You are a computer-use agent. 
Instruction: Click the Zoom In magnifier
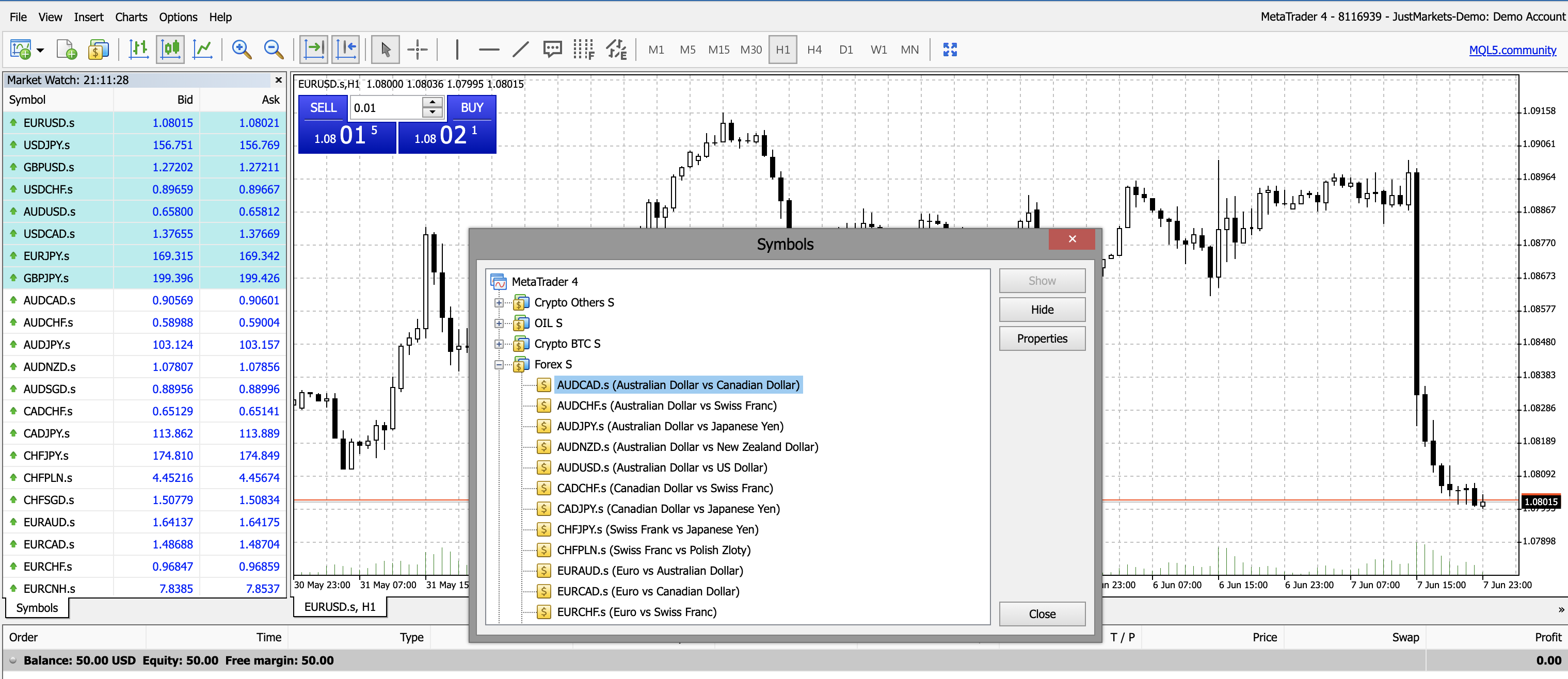pos(242,50)
